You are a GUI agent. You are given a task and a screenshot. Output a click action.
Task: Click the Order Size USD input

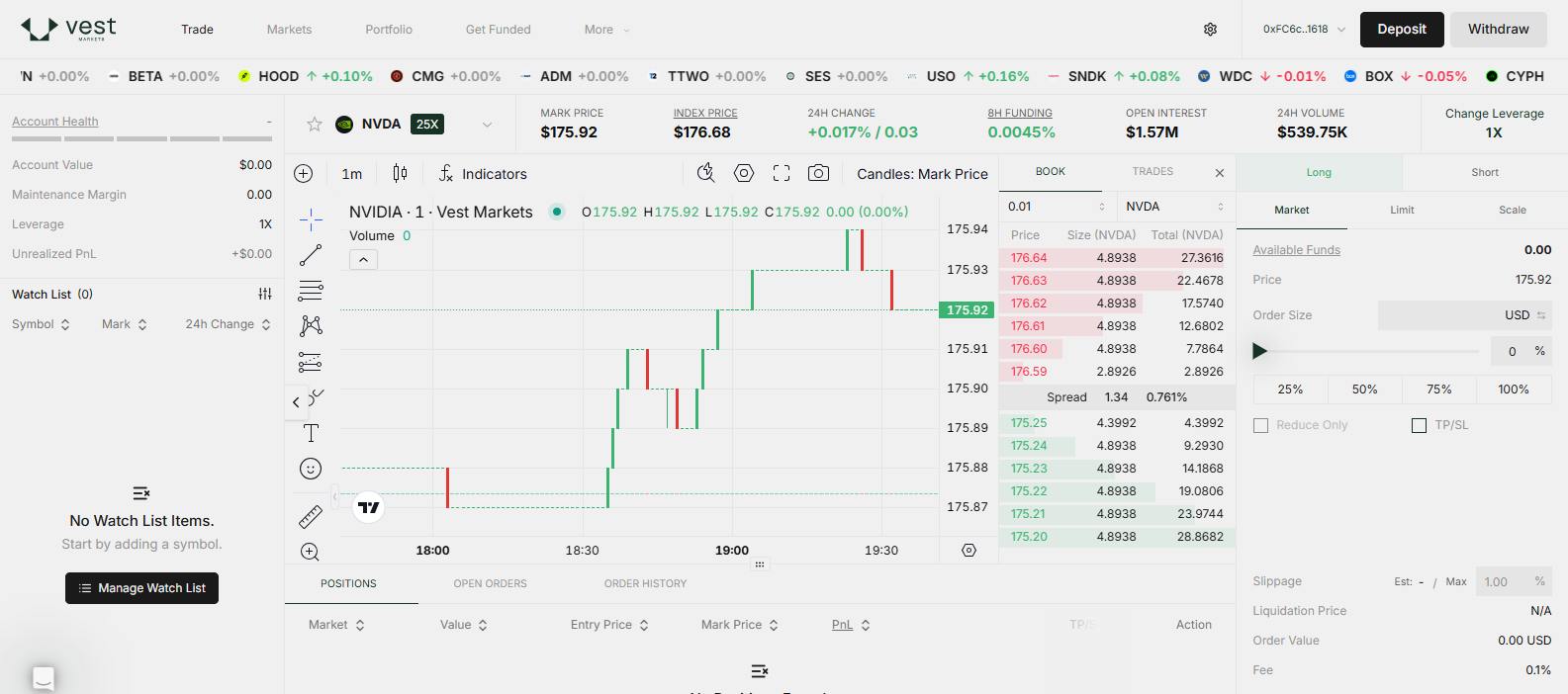coord(1464,315)
